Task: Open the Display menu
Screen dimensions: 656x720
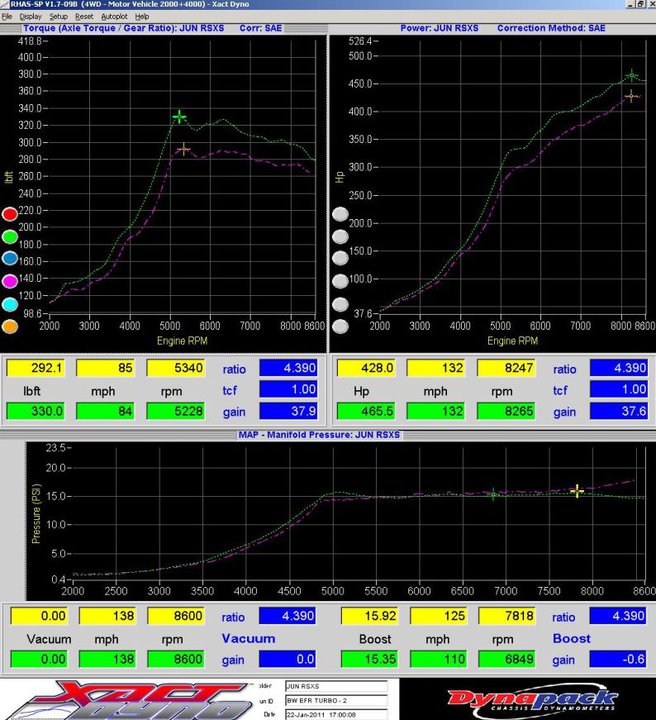Action: 30,17
